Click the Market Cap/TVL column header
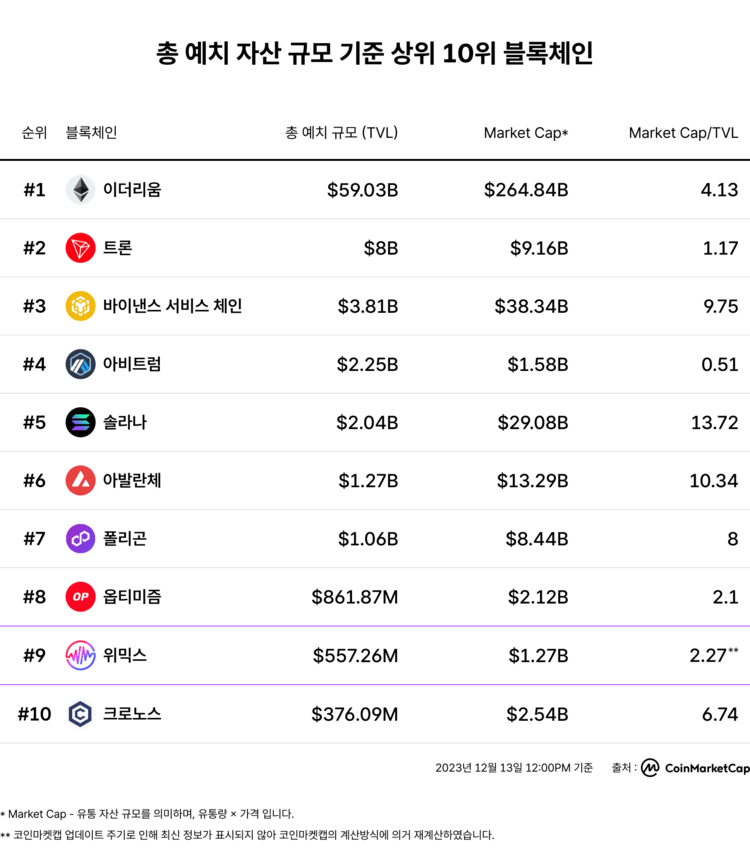The height and width of the screenshot is (868, 750). (x=683, y=132)
